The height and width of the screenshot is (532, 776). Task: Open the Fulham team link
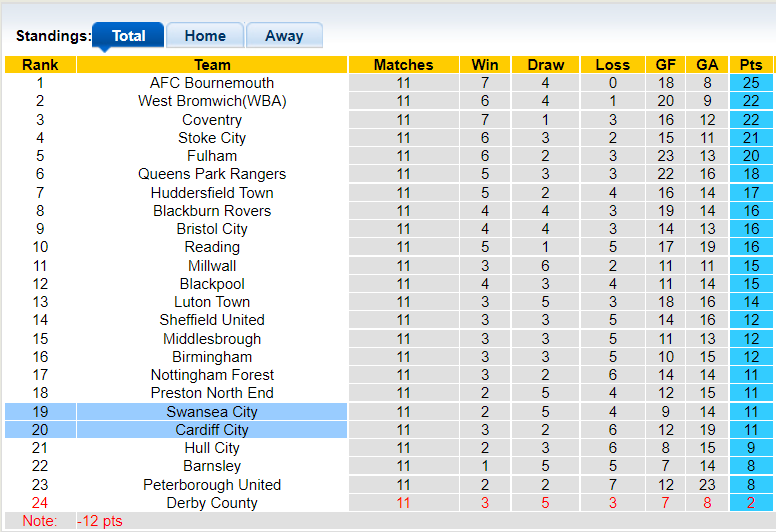pos(212,156)
